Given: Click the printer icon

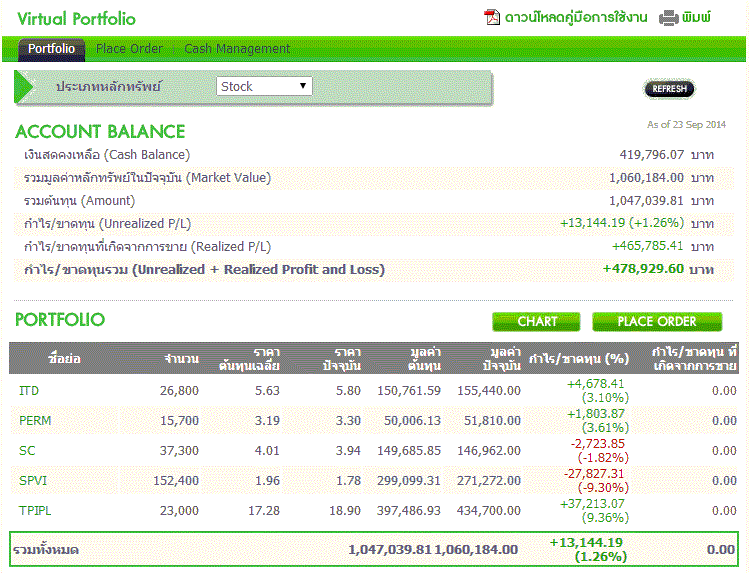Looking at the screenshot, I should (x=669, y=17).
